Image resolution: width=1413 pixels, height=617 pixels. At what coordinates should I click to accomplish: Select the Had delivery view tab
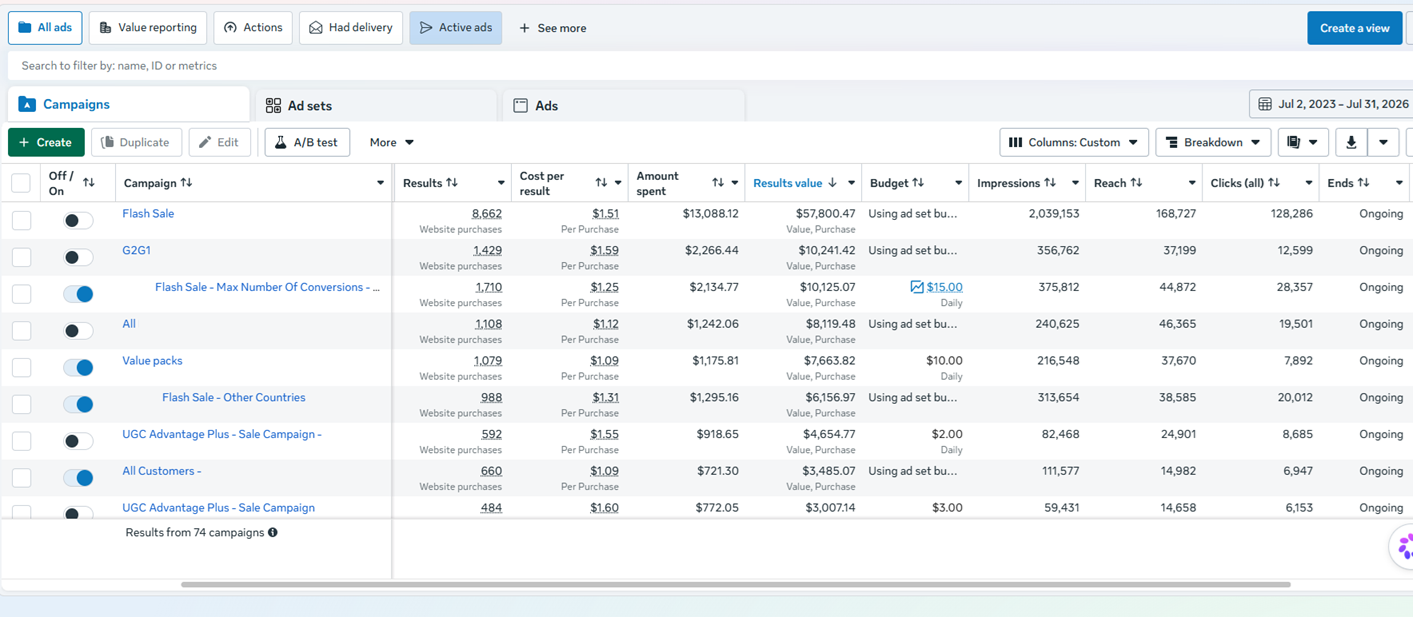(x=351, y=28)
